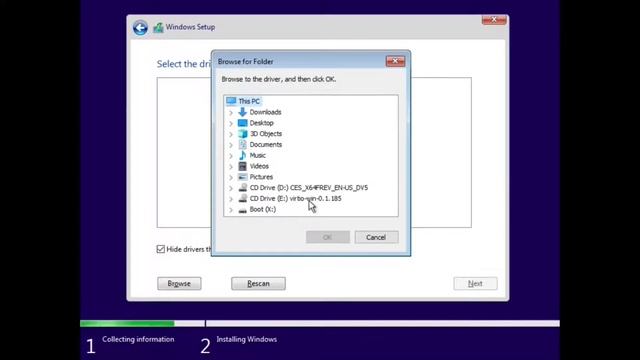Select 'CD Drive (E:) virtio-win-0.1.185' text
The image size is (640, 360).
[x=296, y=198]
